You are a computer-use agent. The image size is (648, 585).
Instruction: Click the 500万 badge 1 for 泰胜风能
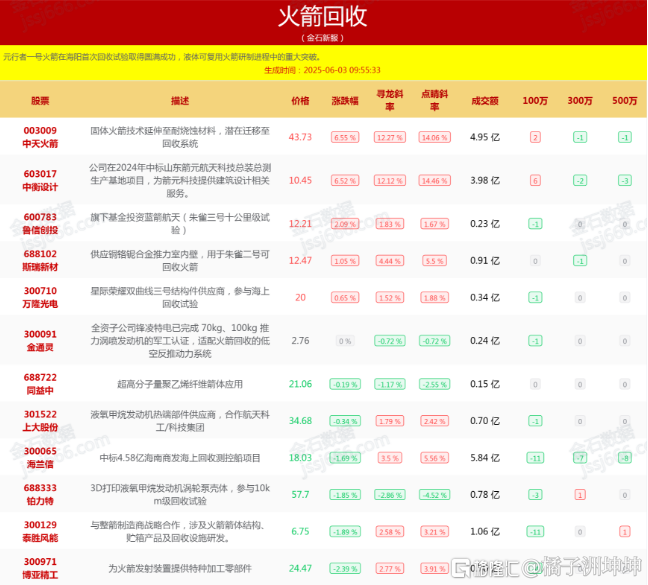[625, 532]
